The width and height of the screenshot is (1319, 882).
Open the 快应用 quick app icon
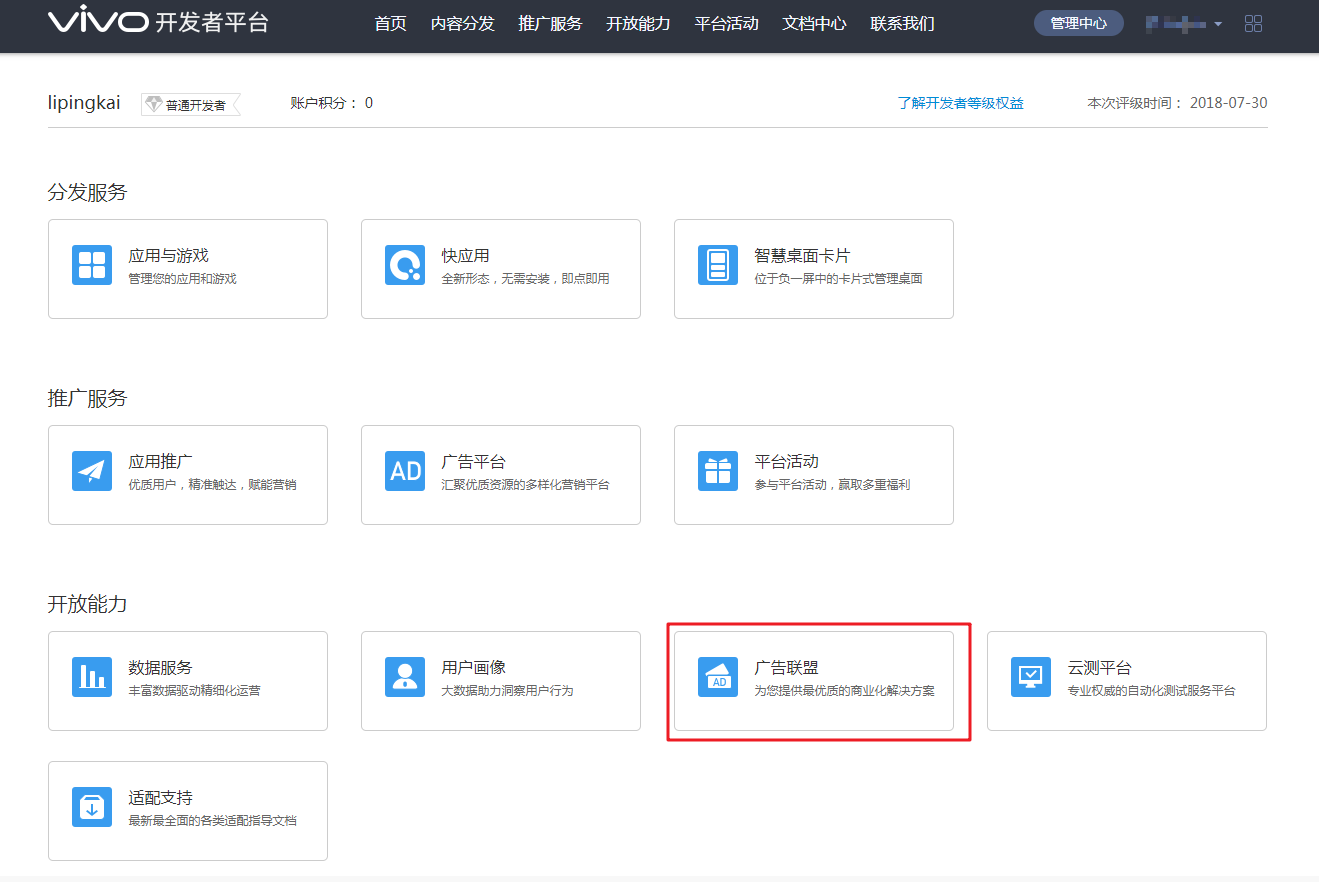coord(405,265)
